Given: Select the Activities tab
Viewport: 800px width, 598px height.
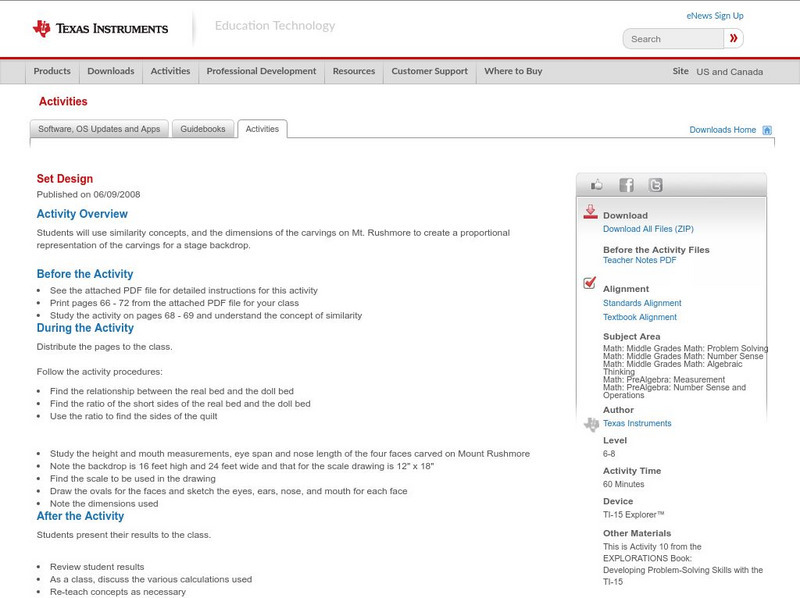Looking at the screenshot, I should [x=262, y=129].
